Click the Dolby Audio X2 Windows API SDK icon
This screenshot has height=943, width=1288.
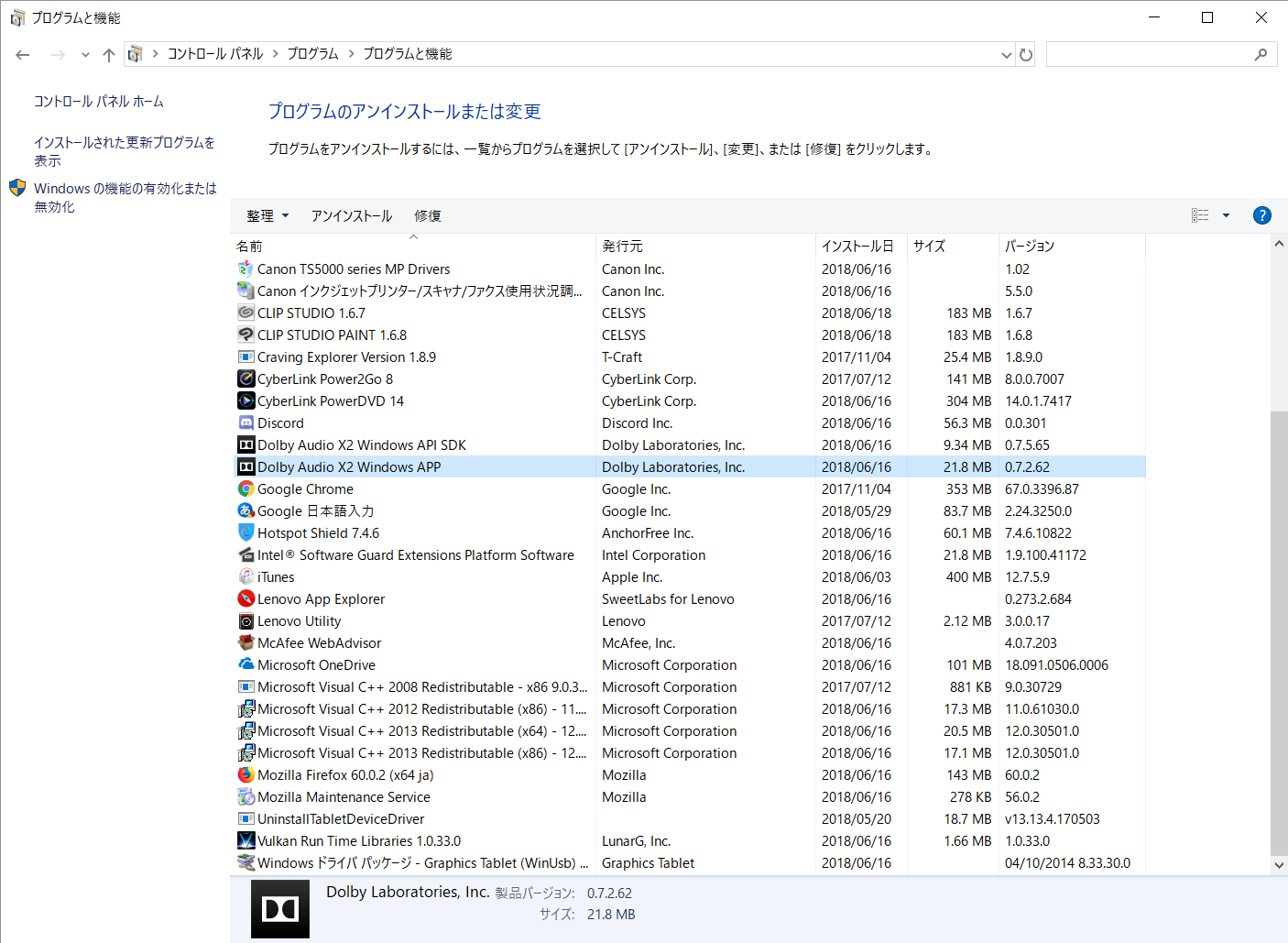click(x=246, y=444)
